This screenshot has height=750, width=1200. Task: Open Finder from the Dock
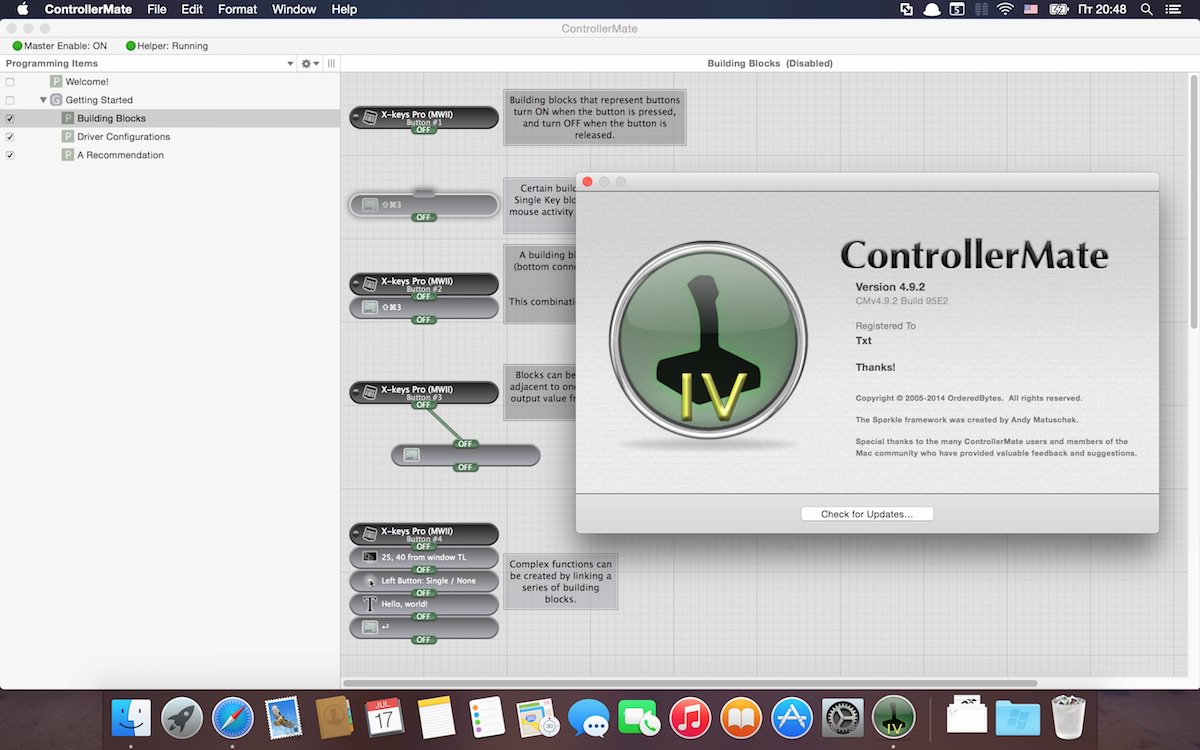pos(131,717)
